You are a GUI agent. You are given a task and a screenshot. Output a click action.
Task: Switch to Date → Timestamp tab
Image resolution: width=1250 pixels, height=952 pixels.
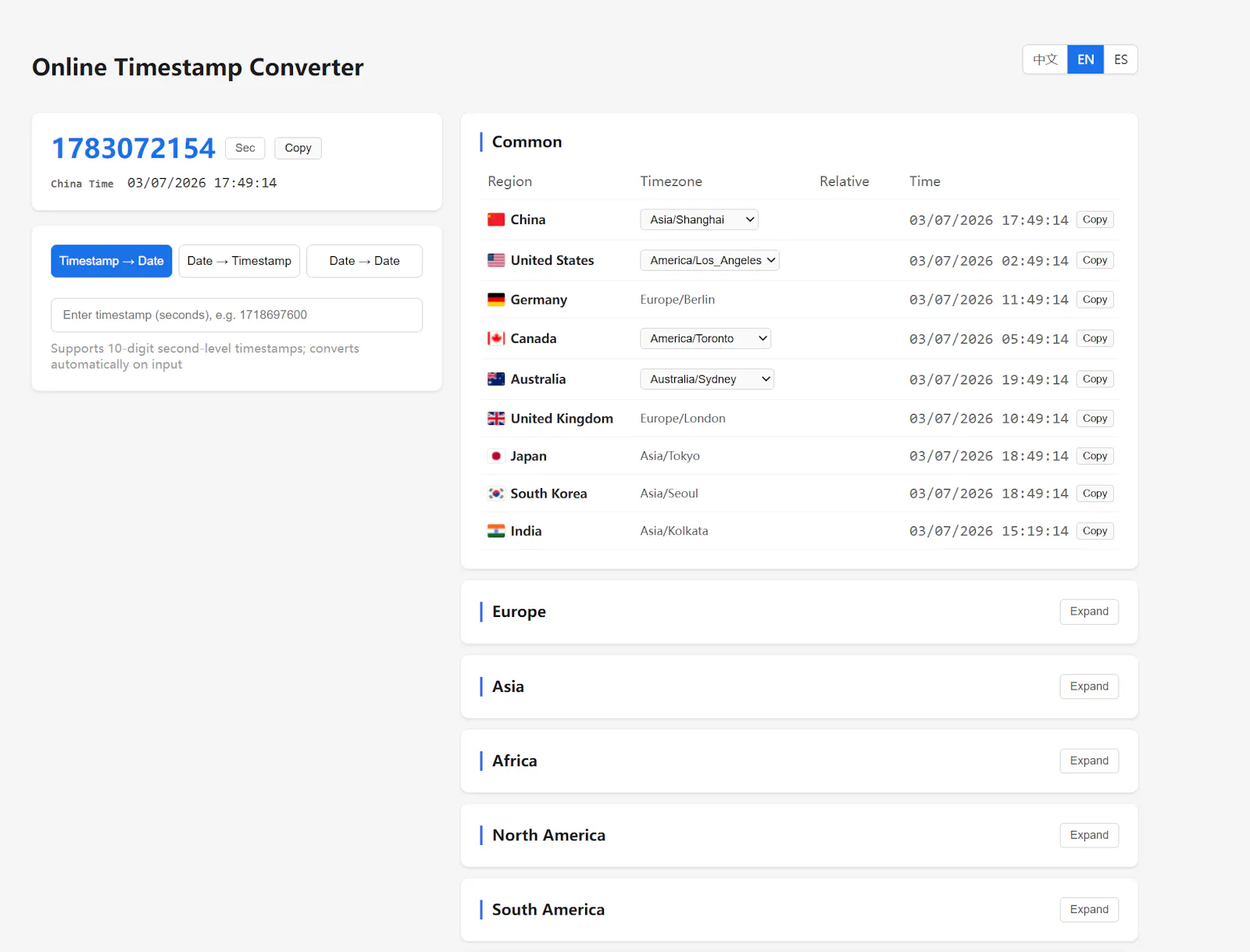click(x=239, y=261)
